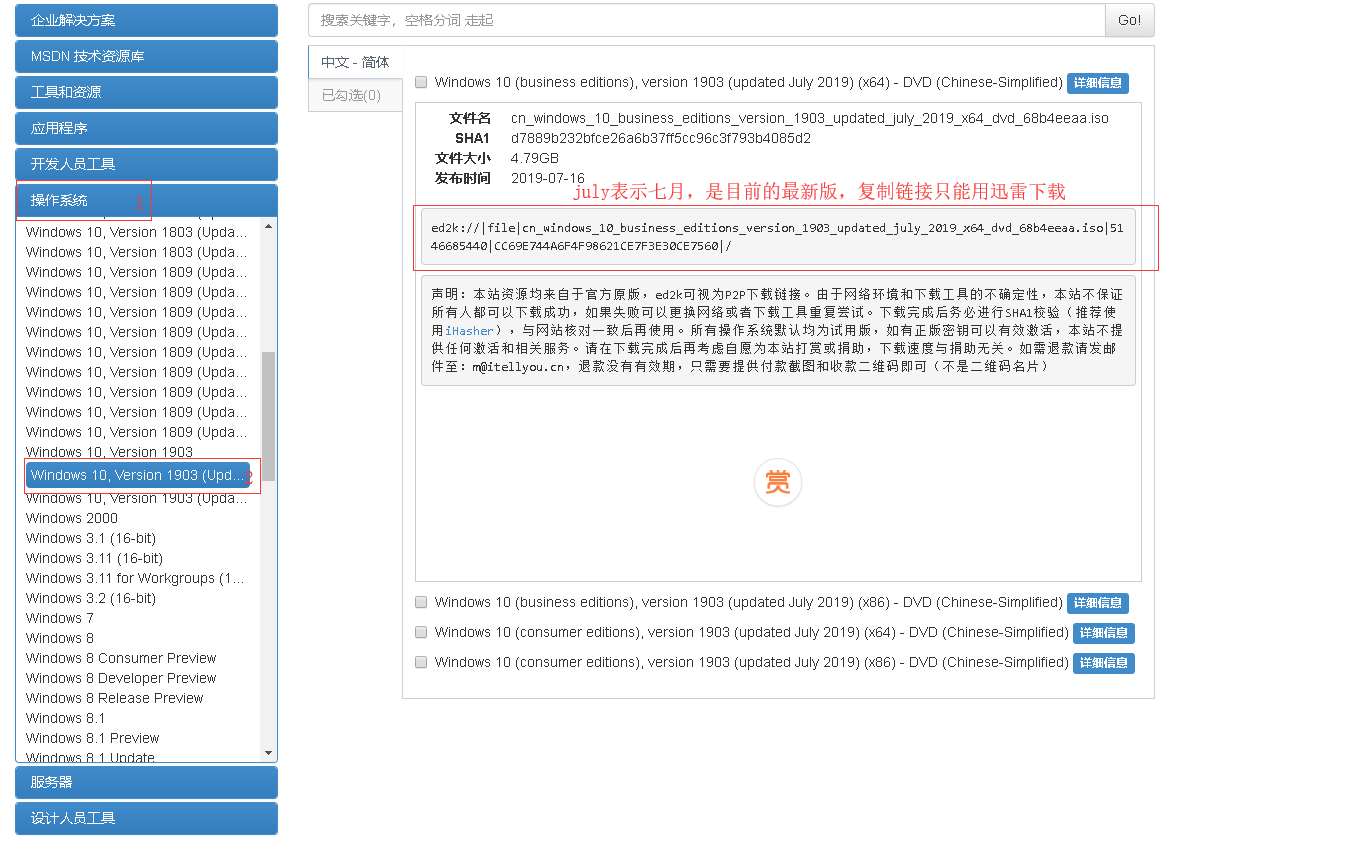Open 详细信息 for consumer editions x86
Image resolution: width=1345 pixels, height=846 pixels.
(x=1104, y=663)
